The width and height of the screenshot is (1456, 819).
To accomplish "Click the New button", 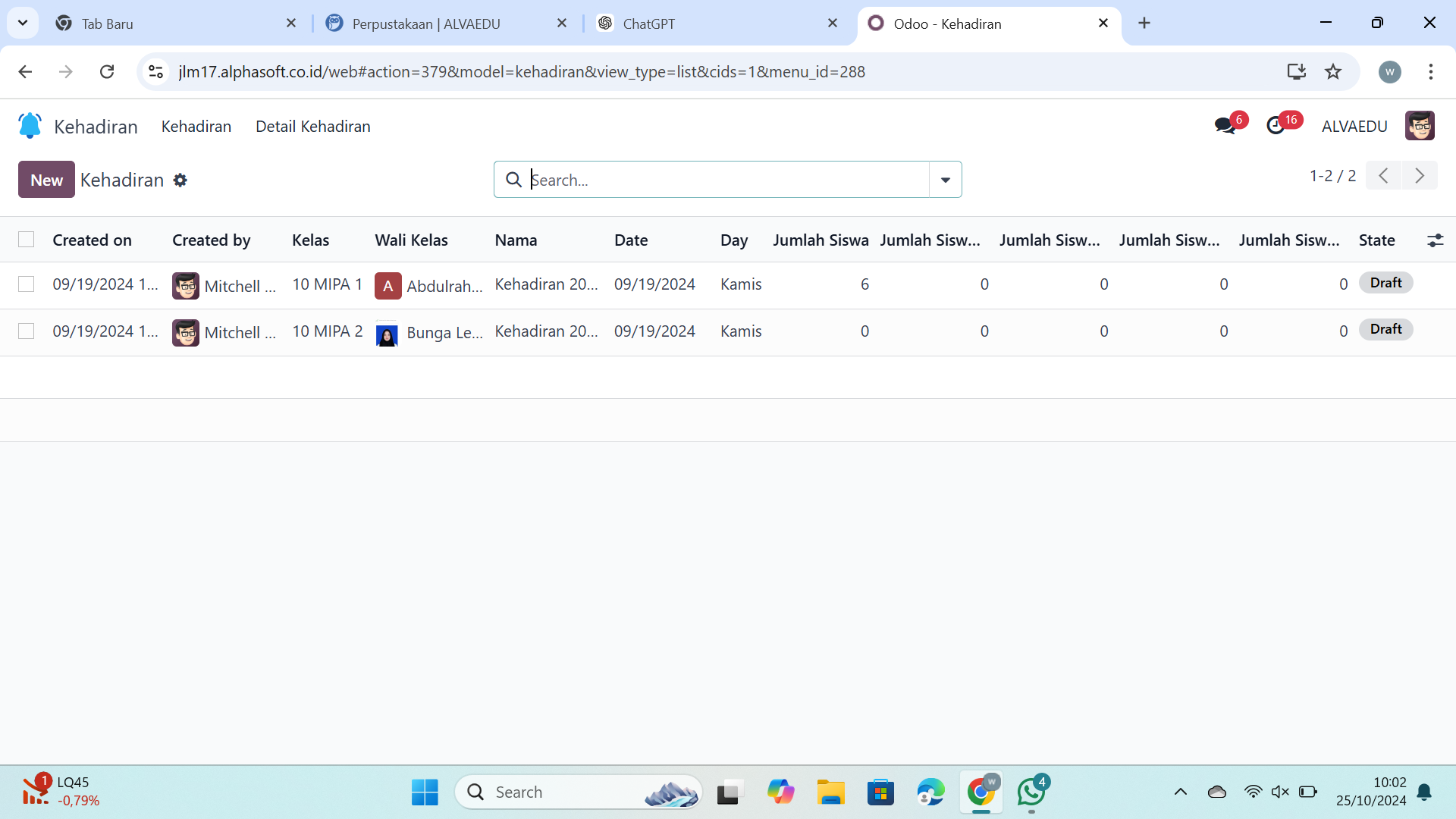I will [46, 180].
